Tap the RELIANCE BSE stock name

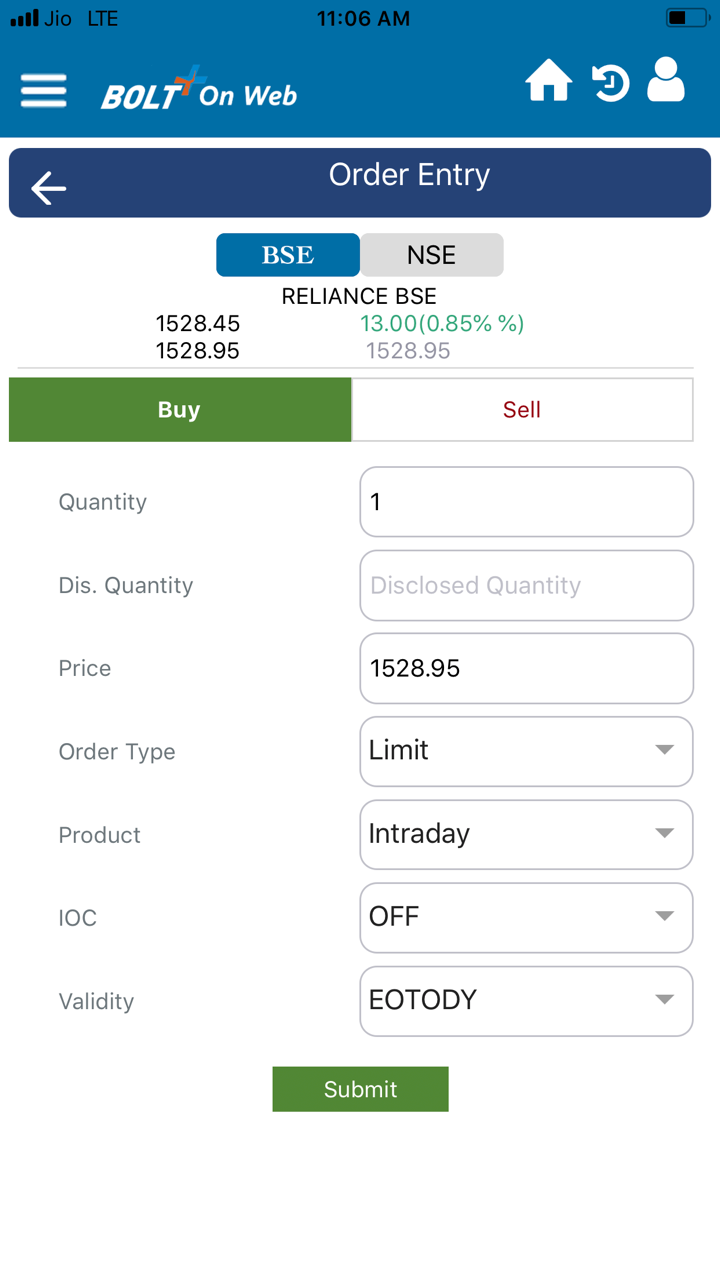coord(359,297)
